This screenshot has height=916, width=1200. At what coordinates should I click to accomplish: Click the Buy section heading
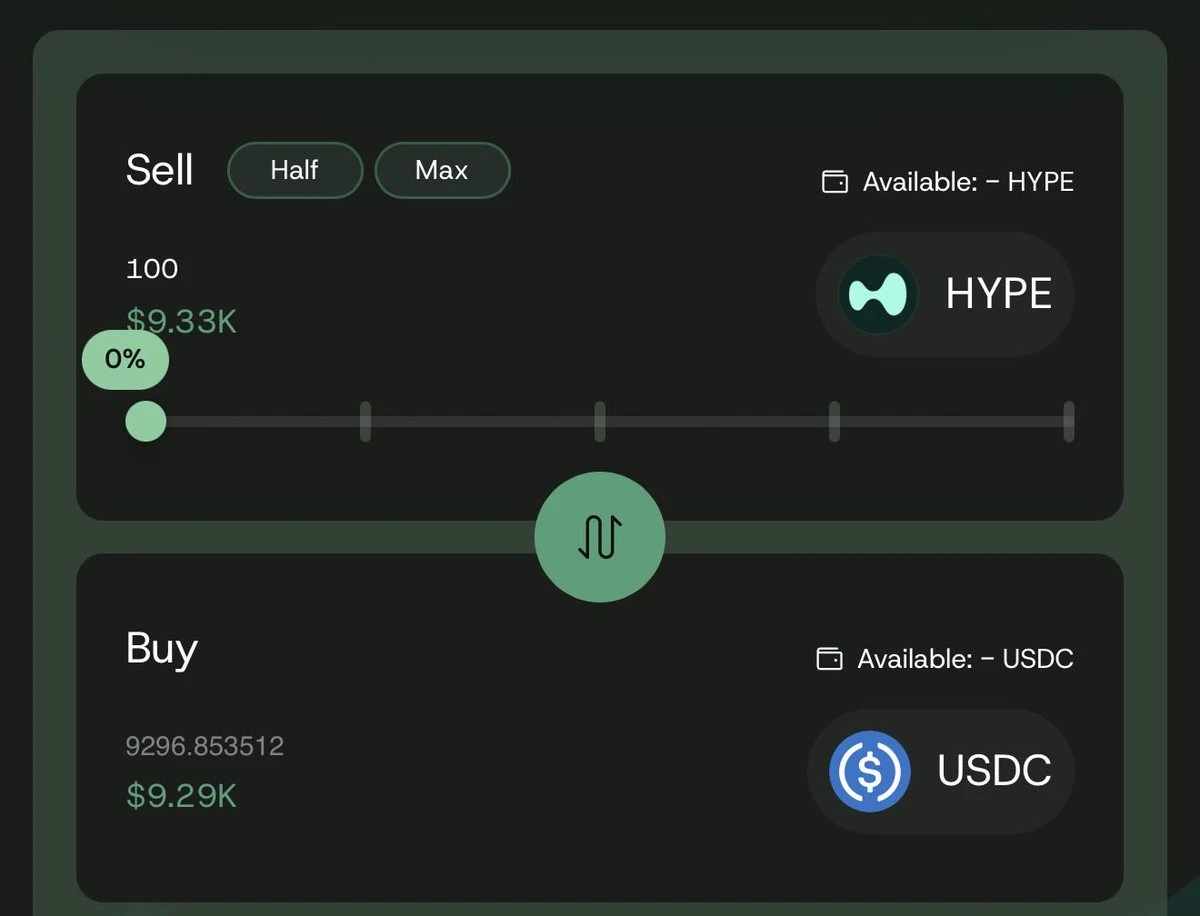click(162, 650)
